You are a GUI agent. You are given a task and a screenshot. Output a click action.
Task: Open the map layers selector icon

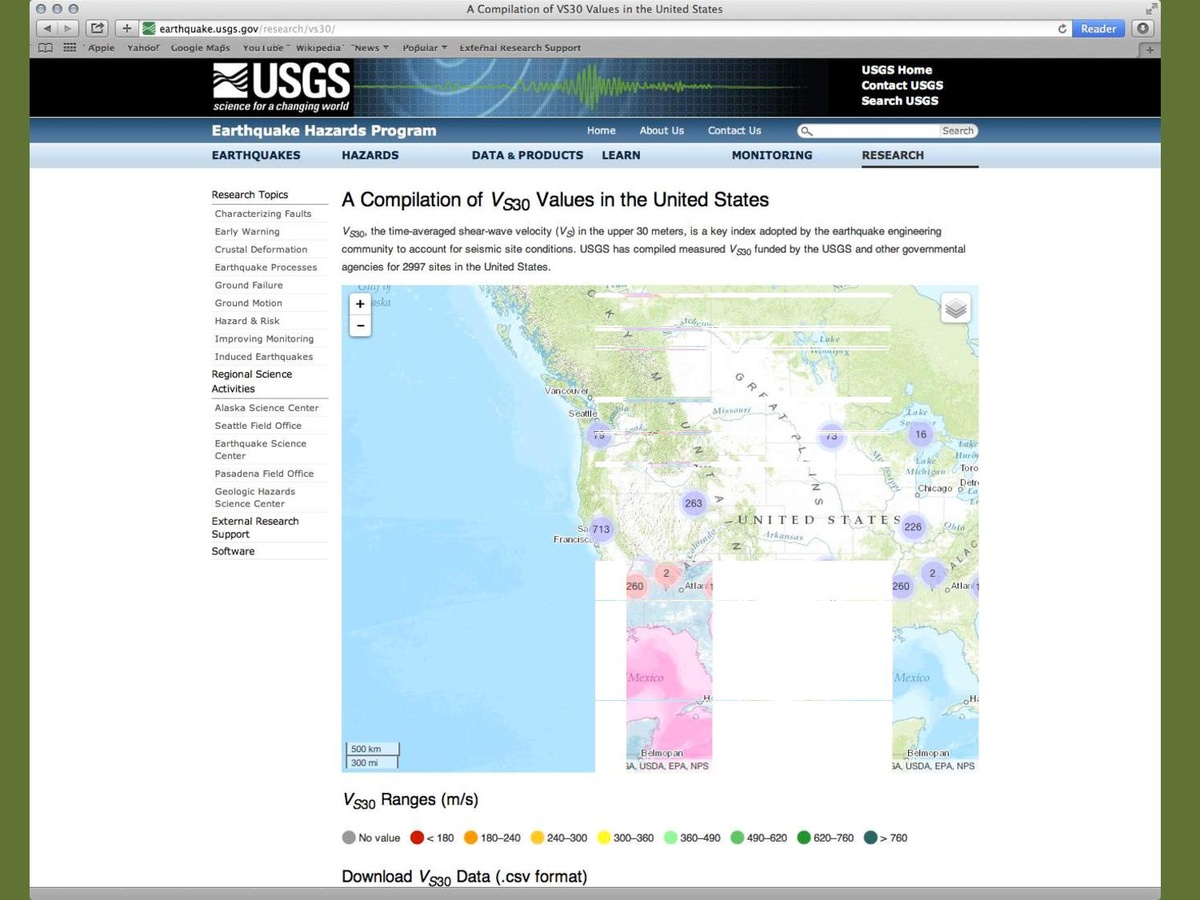pos(956,309)
